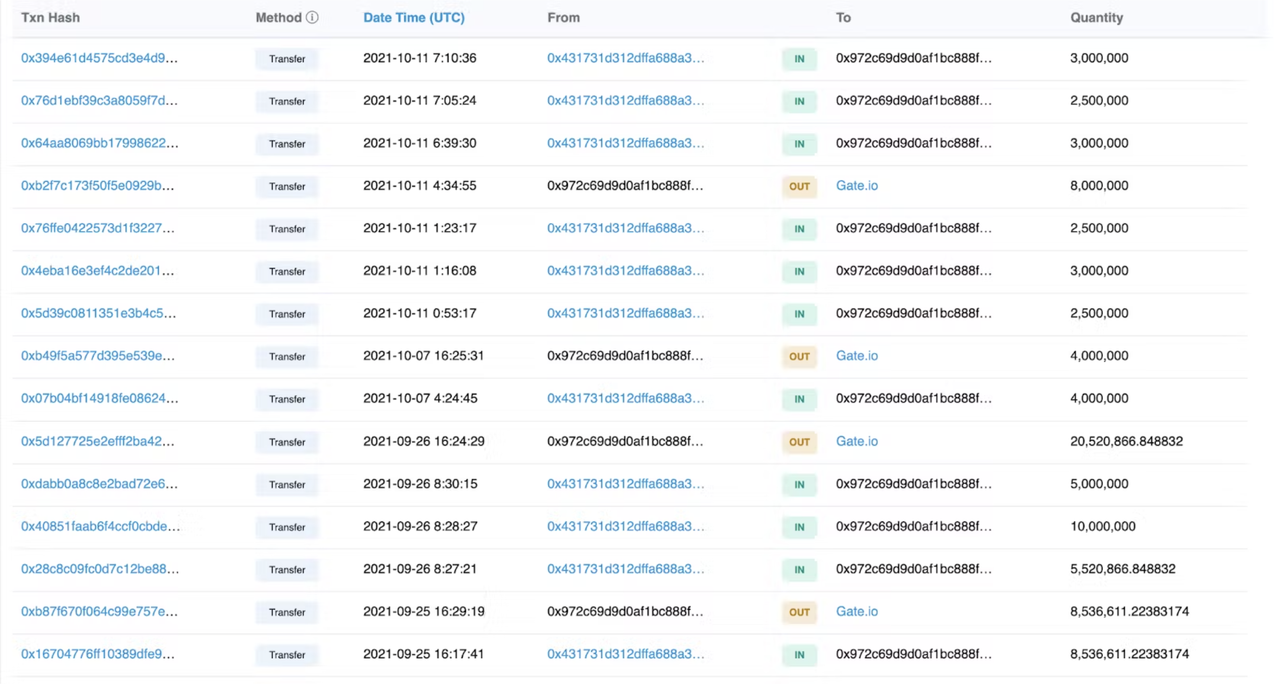
Task: Open transaction 0x5d39c0811351e3b4c5
Action: [99, 313]
